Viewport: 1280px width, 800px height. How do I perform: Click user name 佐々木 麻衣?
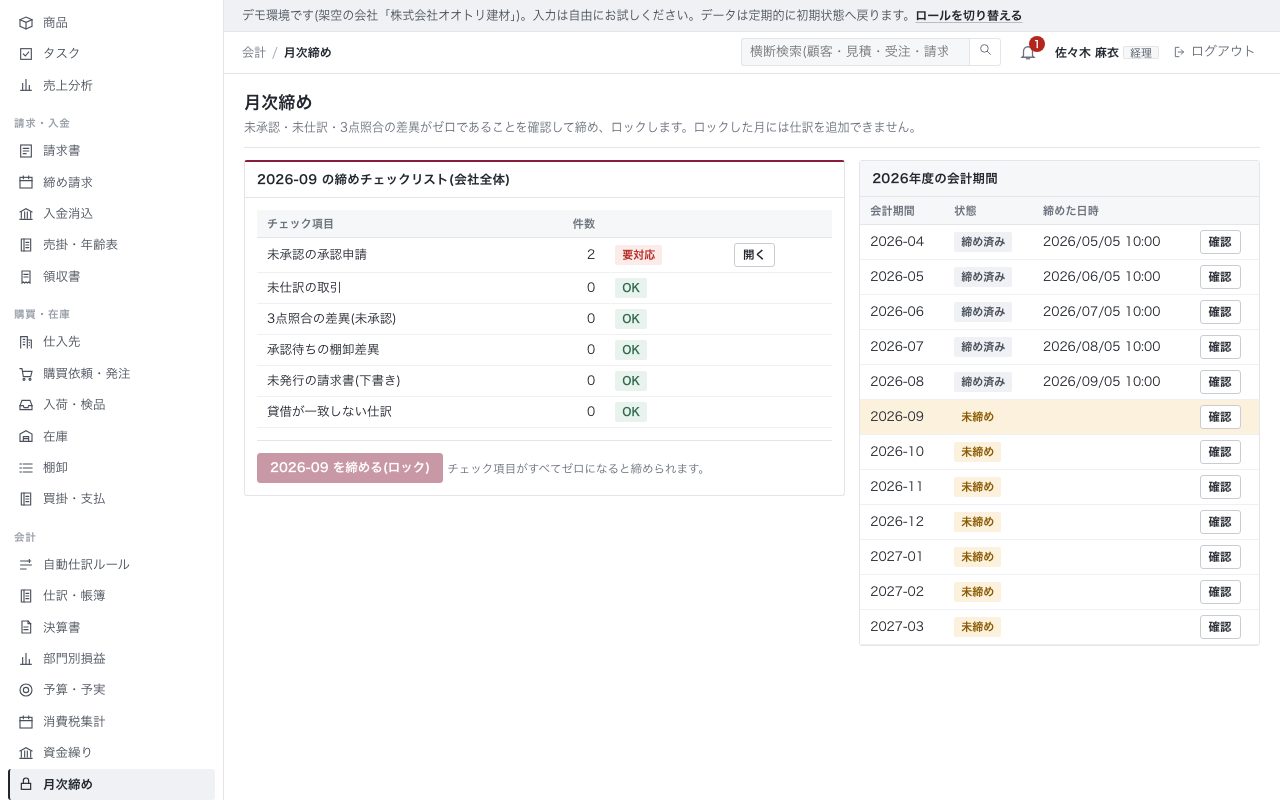(1086, 52)
